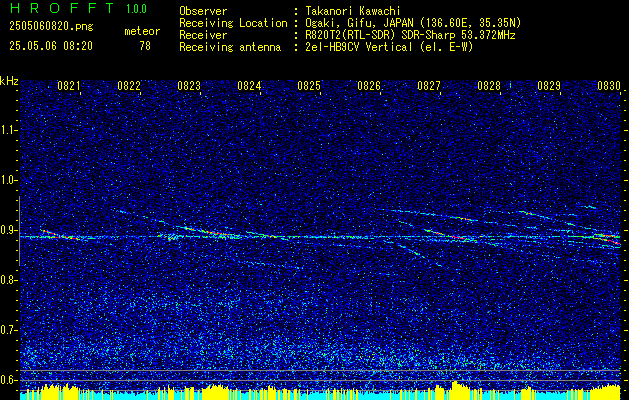Screen dimensions: 629x400
Task: Click the 0.6 kHz axis label
Action: 8,380
